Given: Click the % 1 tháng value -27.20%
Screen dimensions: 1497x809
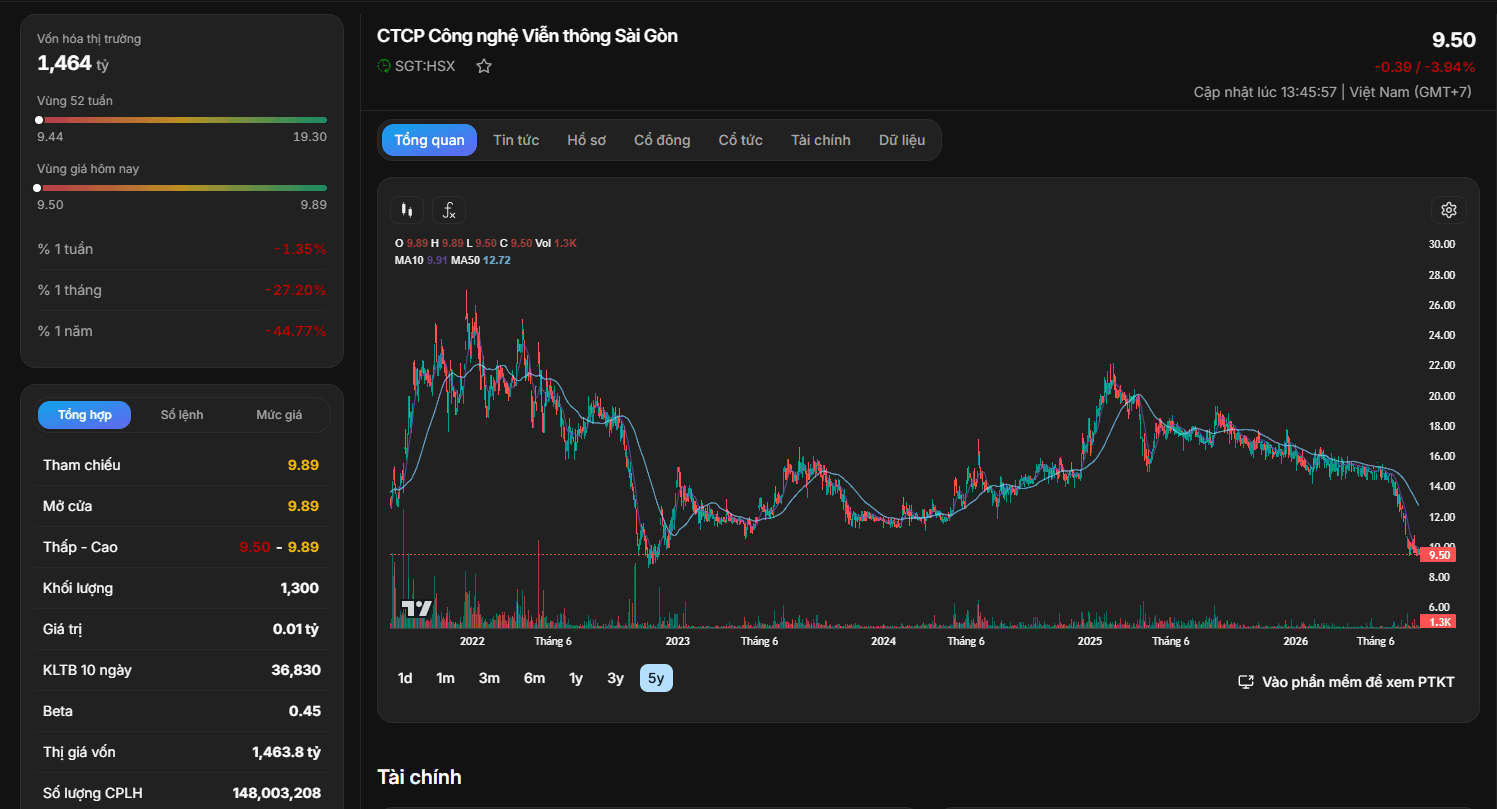Looking at the screenshot, I should tap(296, 290).
